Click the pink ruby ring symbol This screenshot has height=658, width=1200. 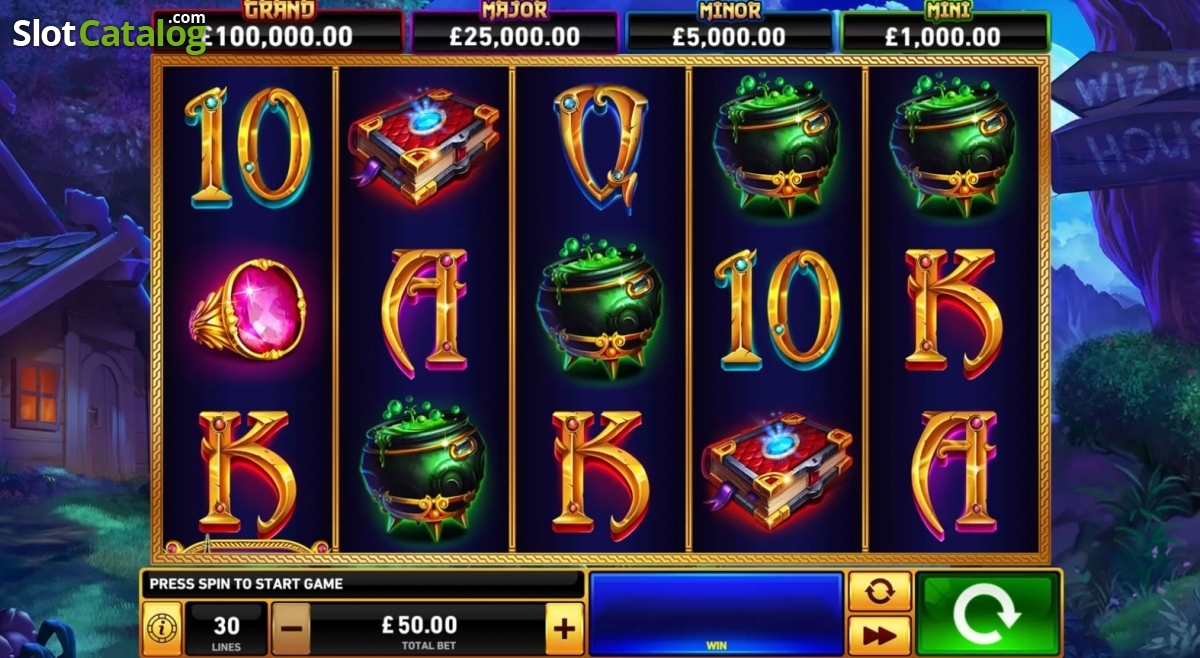(x=246, y=310)
